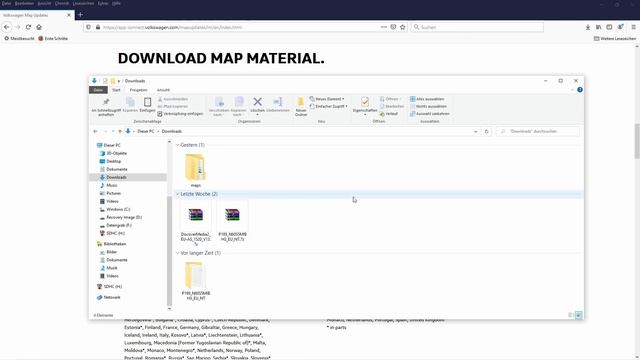
Task: Click browser page vertical scrollbar thumb
Action: click(637, 141)
